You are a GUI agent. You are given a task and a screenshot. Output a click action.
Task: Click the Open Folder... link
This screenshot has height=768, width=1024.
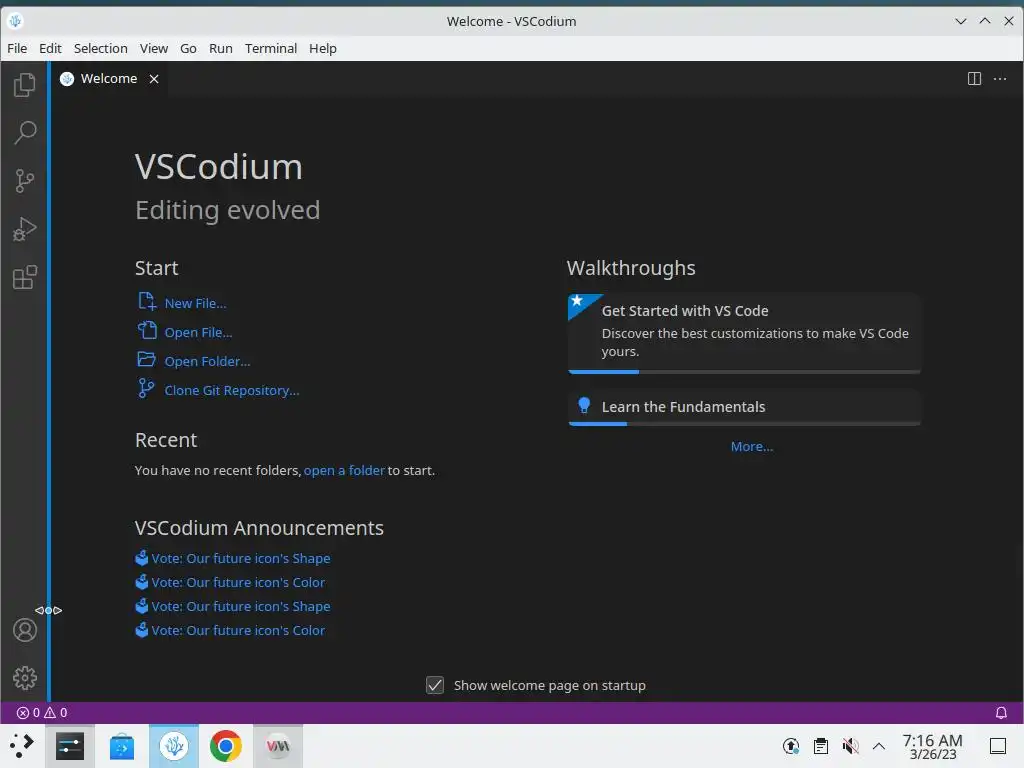coord(207,361)
